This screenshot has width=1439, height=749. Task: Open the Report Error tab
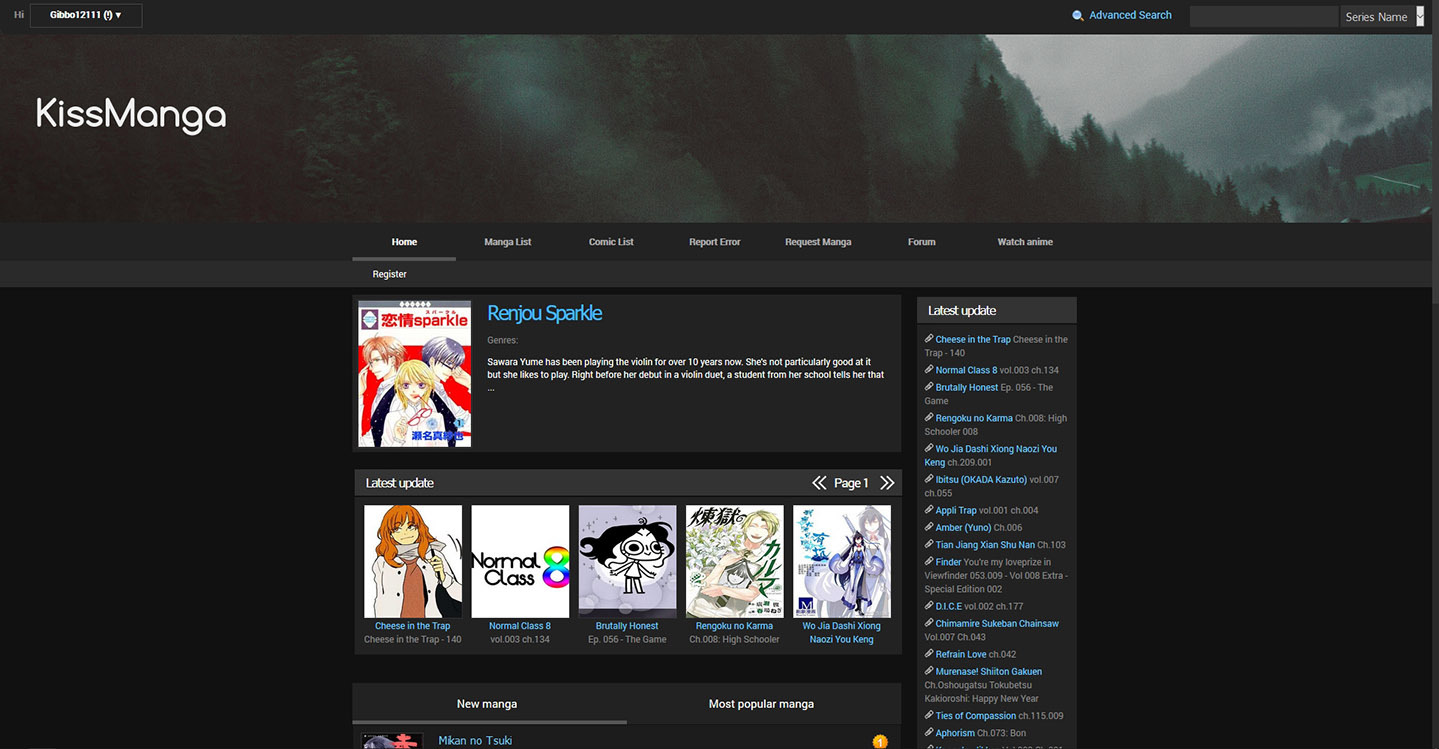click(715, 242)
